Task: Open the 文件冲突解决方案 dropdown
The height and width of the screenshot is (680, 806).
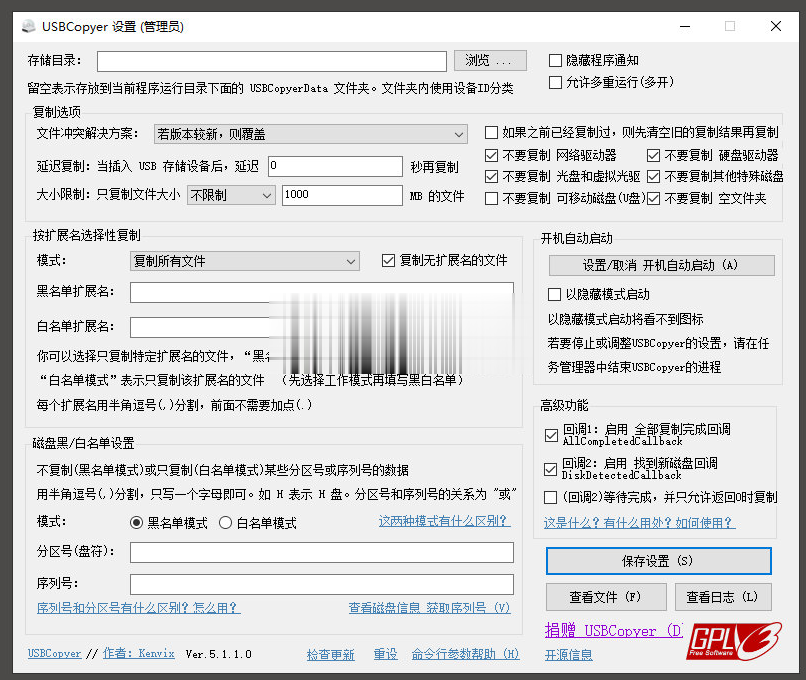Action: pyautogui.click(x=310, y=134)
